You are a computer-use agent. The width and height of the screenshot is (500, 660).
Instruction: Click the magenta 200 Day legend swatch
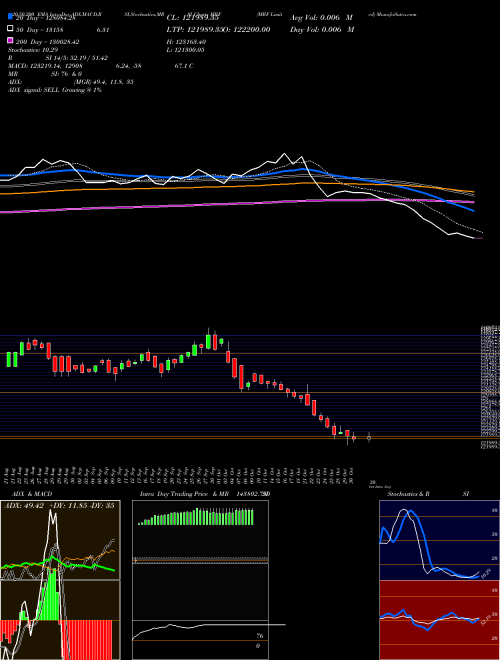[10, 41]
